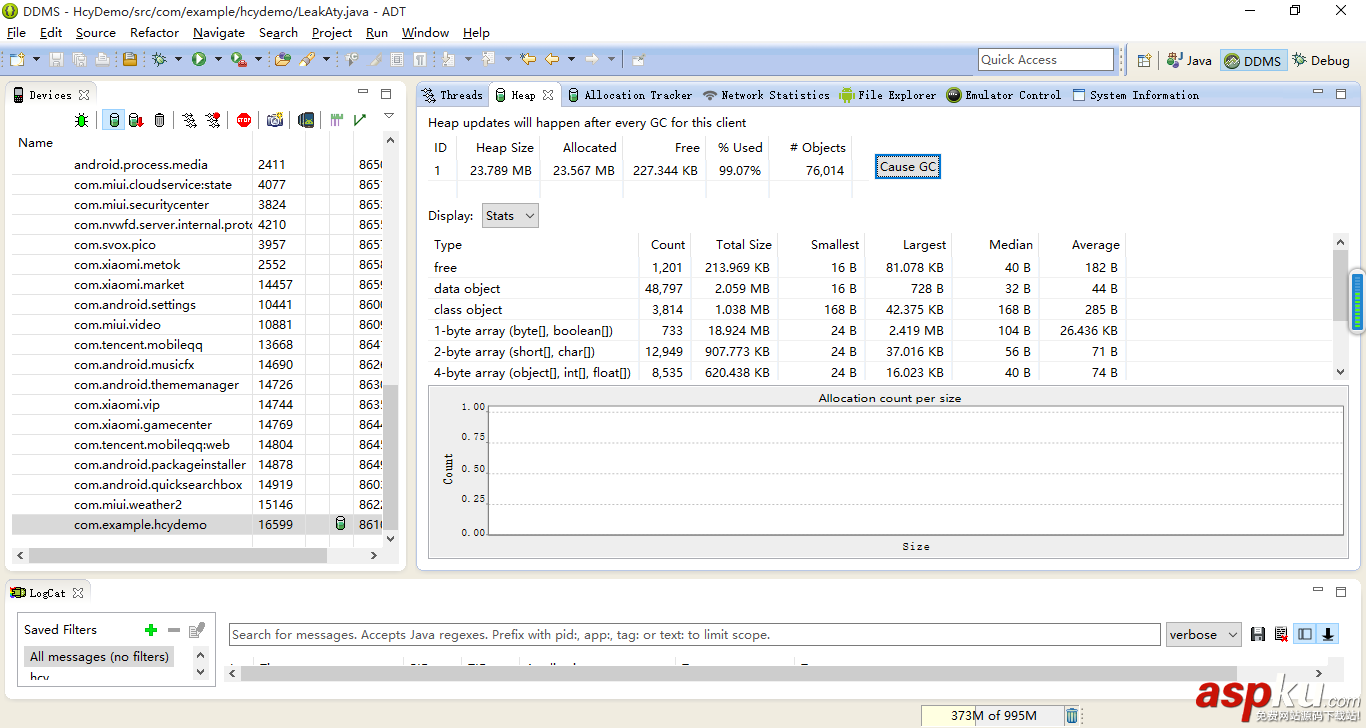This screenshot has width=1366, height=728.
Task: Open the Display Stats dropdown
Action: 510,215
